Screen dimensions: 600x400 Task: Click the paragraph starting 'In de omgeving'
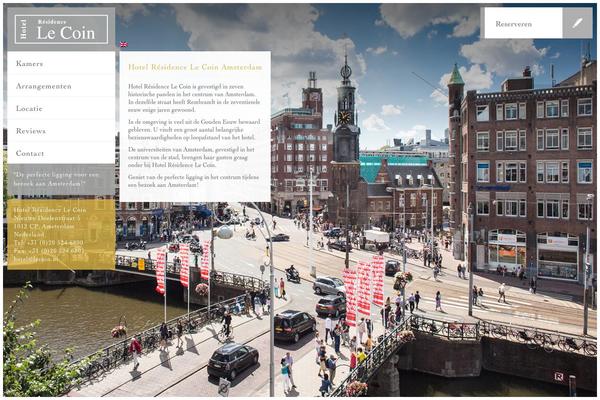tap(194, 128)
